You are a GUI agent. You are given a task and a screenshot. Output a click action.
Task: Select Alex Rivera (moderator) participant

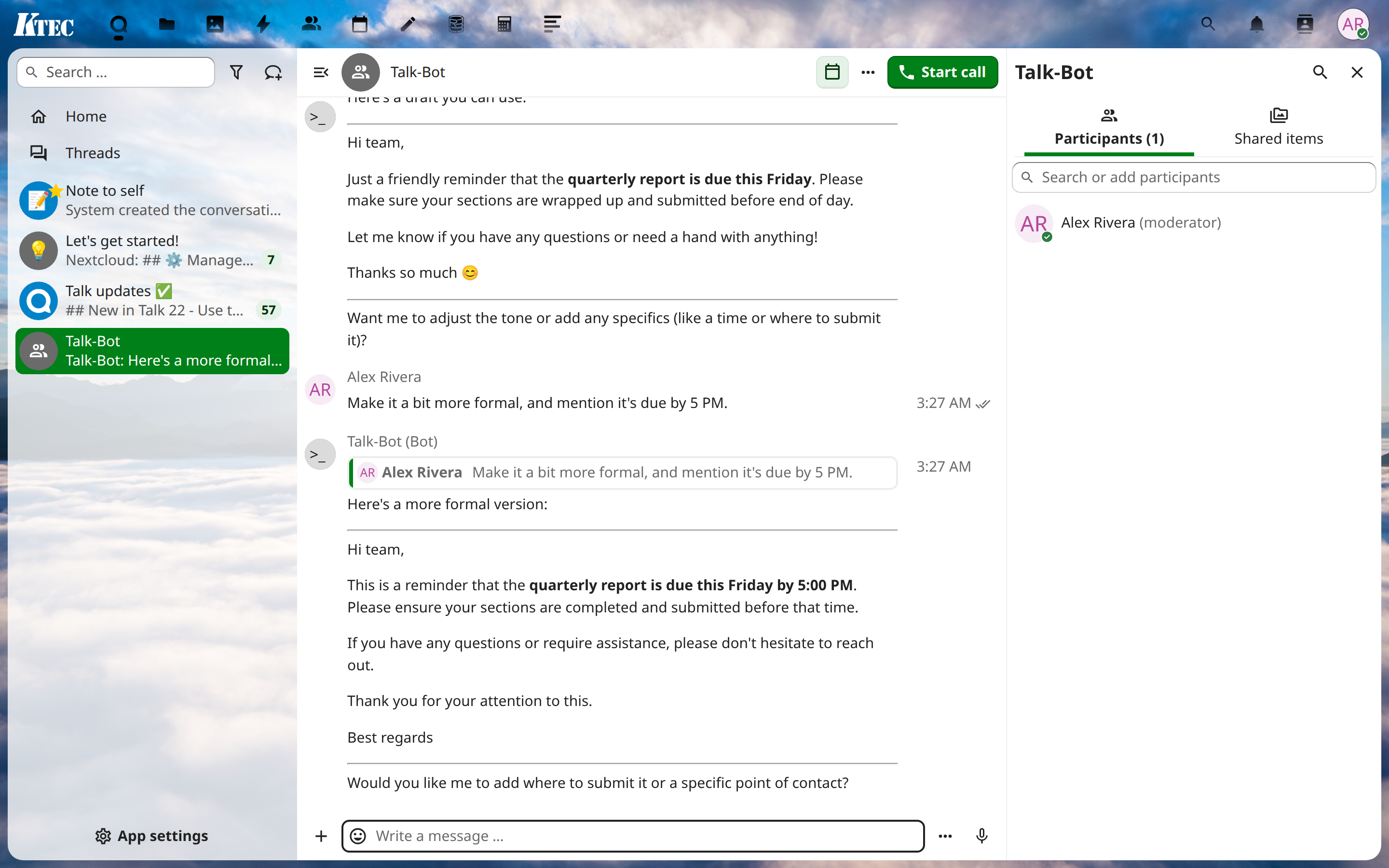(x=1194, y=223)
